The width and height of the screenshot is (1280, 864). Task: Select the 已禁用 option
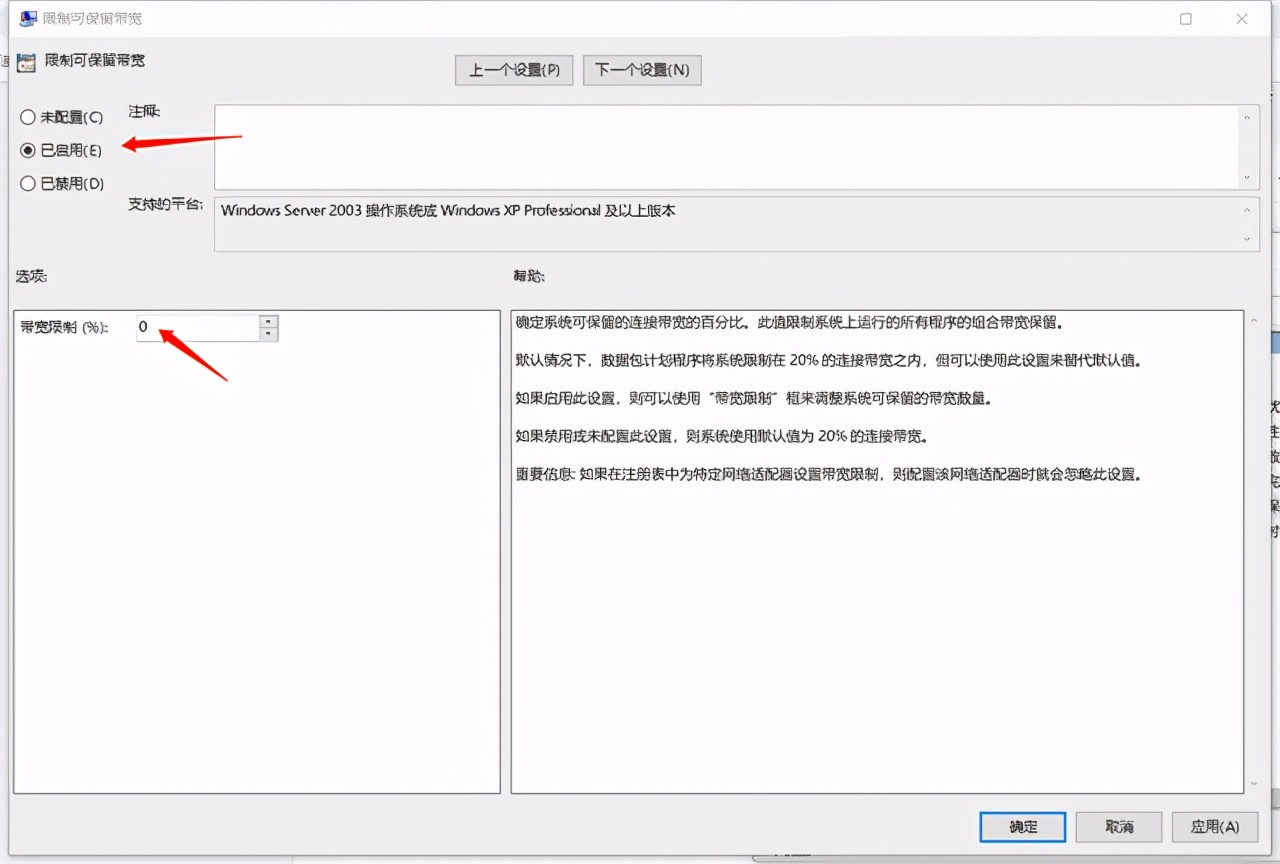click(28, 183)
